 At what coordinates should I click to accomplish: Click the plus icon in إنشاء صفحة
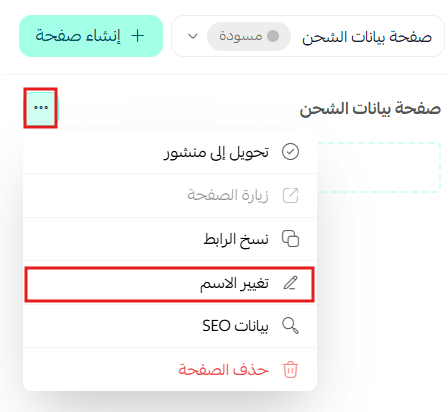(x=138, y=36)
